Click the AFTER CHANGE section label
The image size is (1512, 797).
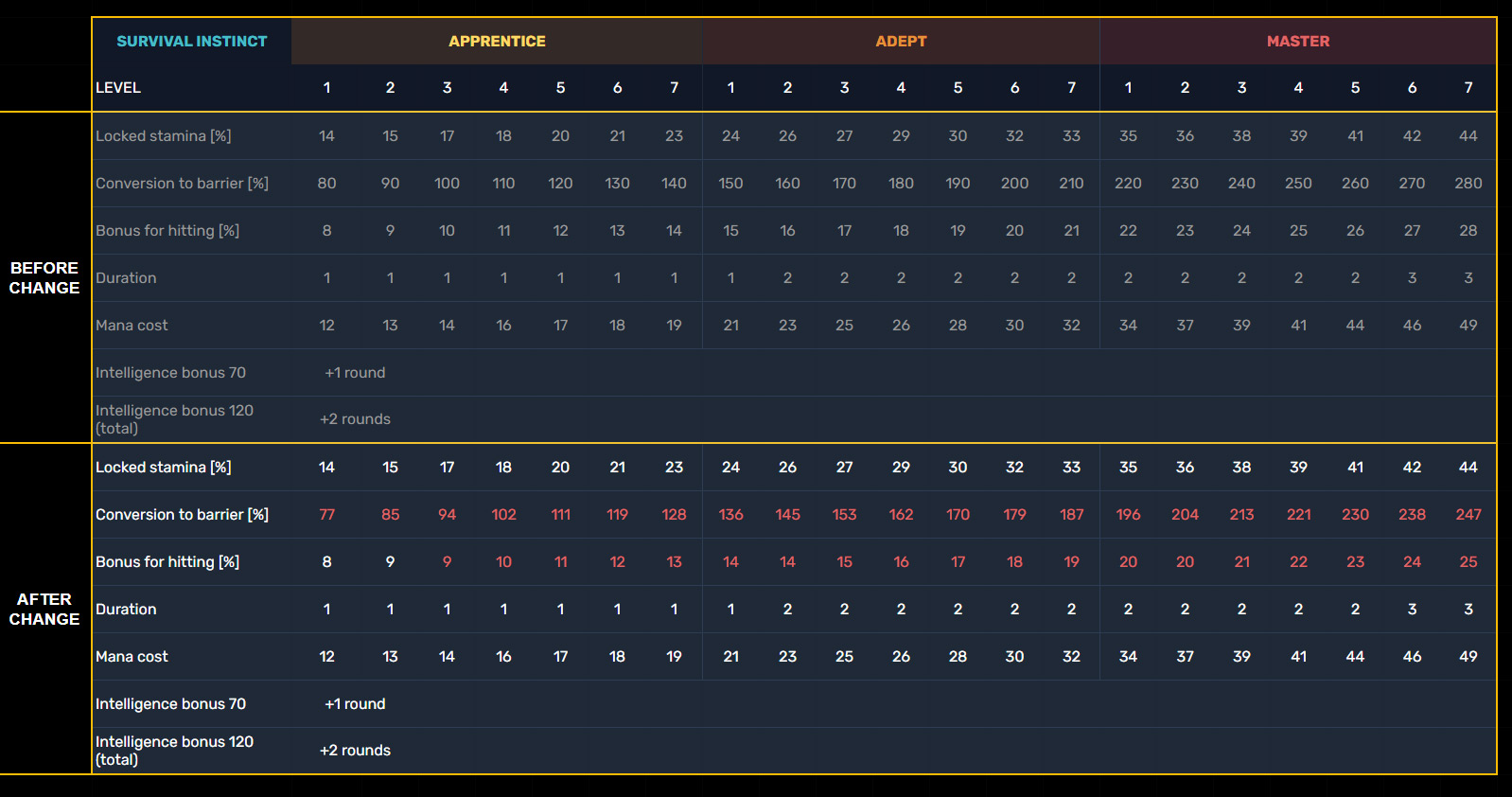44,610
